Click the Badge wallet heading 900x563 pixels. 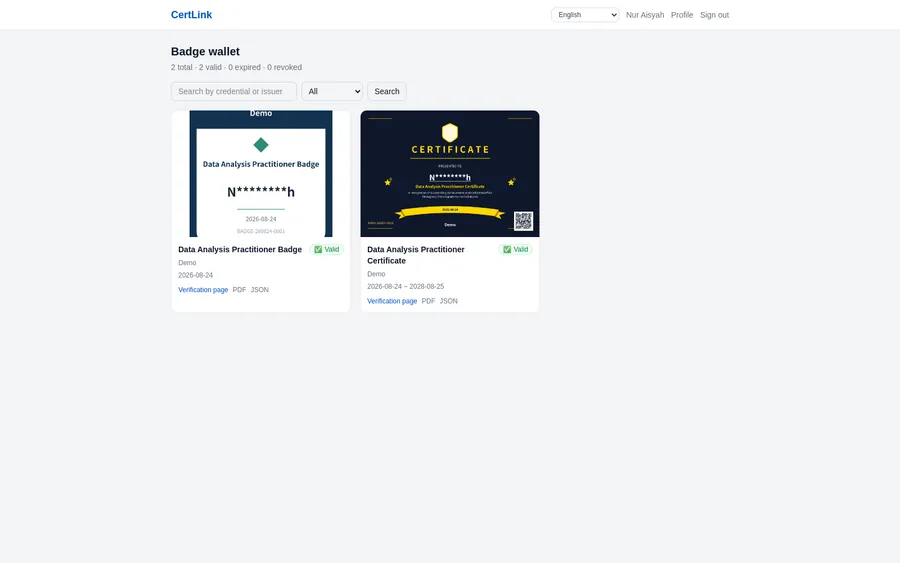pyautogui.click(x=205, y=52)
